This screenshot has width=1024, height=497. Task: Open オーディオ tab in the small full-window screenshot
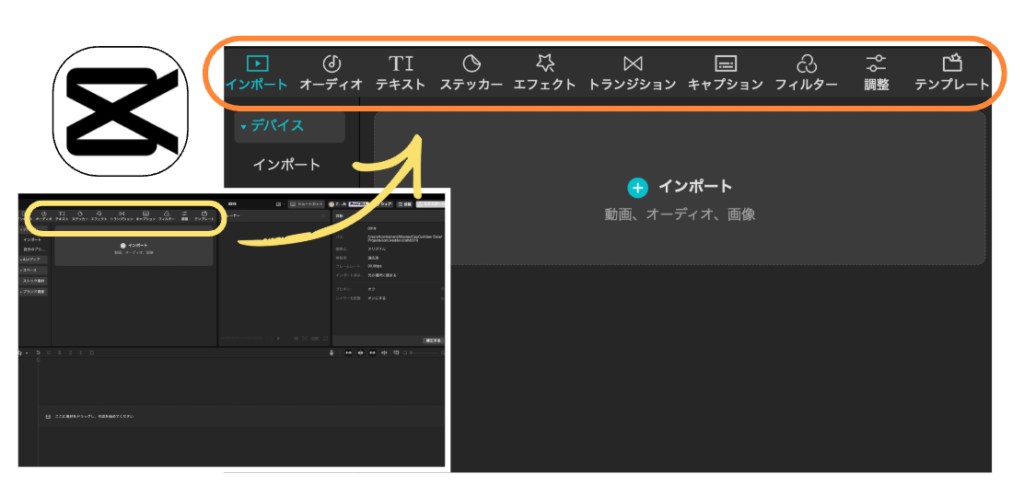(x=44, y=216)
